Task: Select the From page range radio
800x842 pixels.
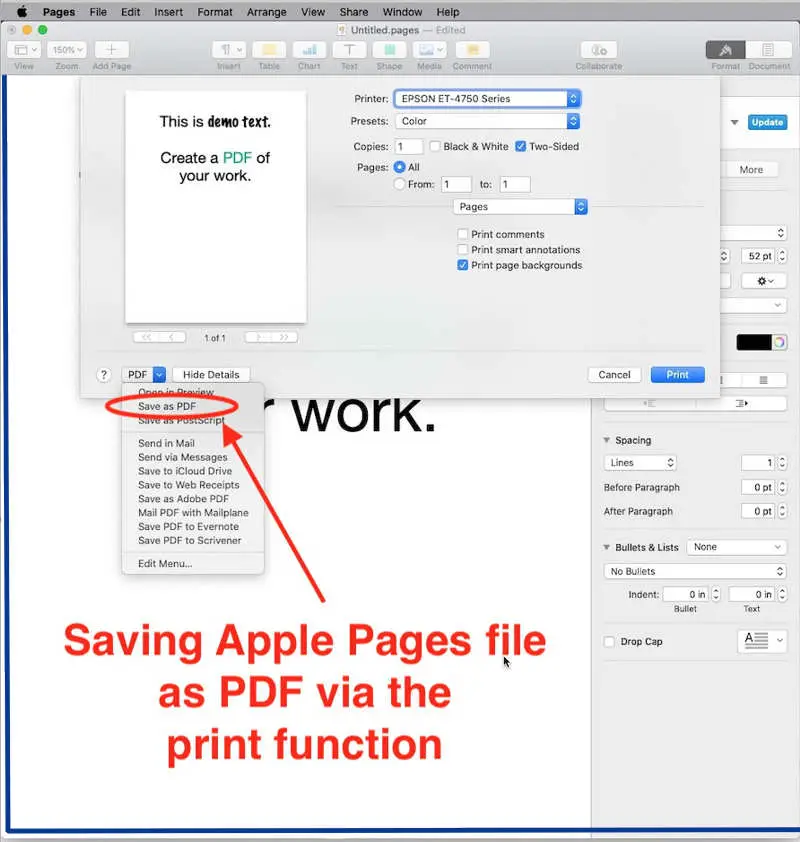Action: tap(399, 184)
